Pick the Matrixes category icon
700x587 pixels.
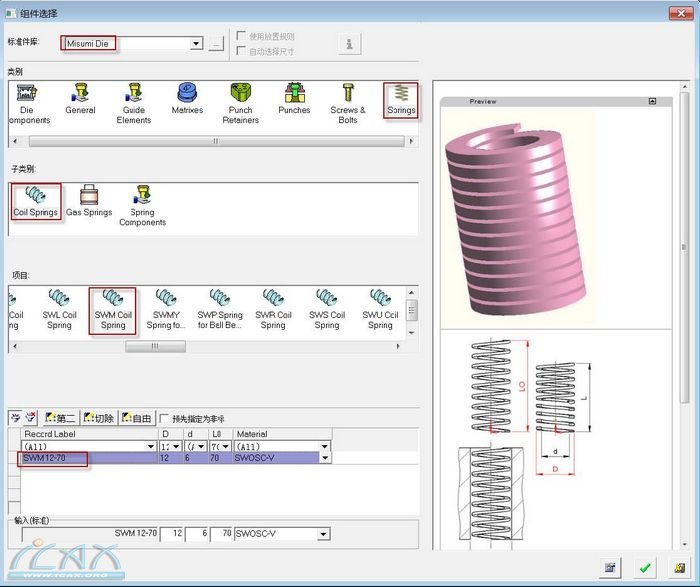[x=187, y=98]
